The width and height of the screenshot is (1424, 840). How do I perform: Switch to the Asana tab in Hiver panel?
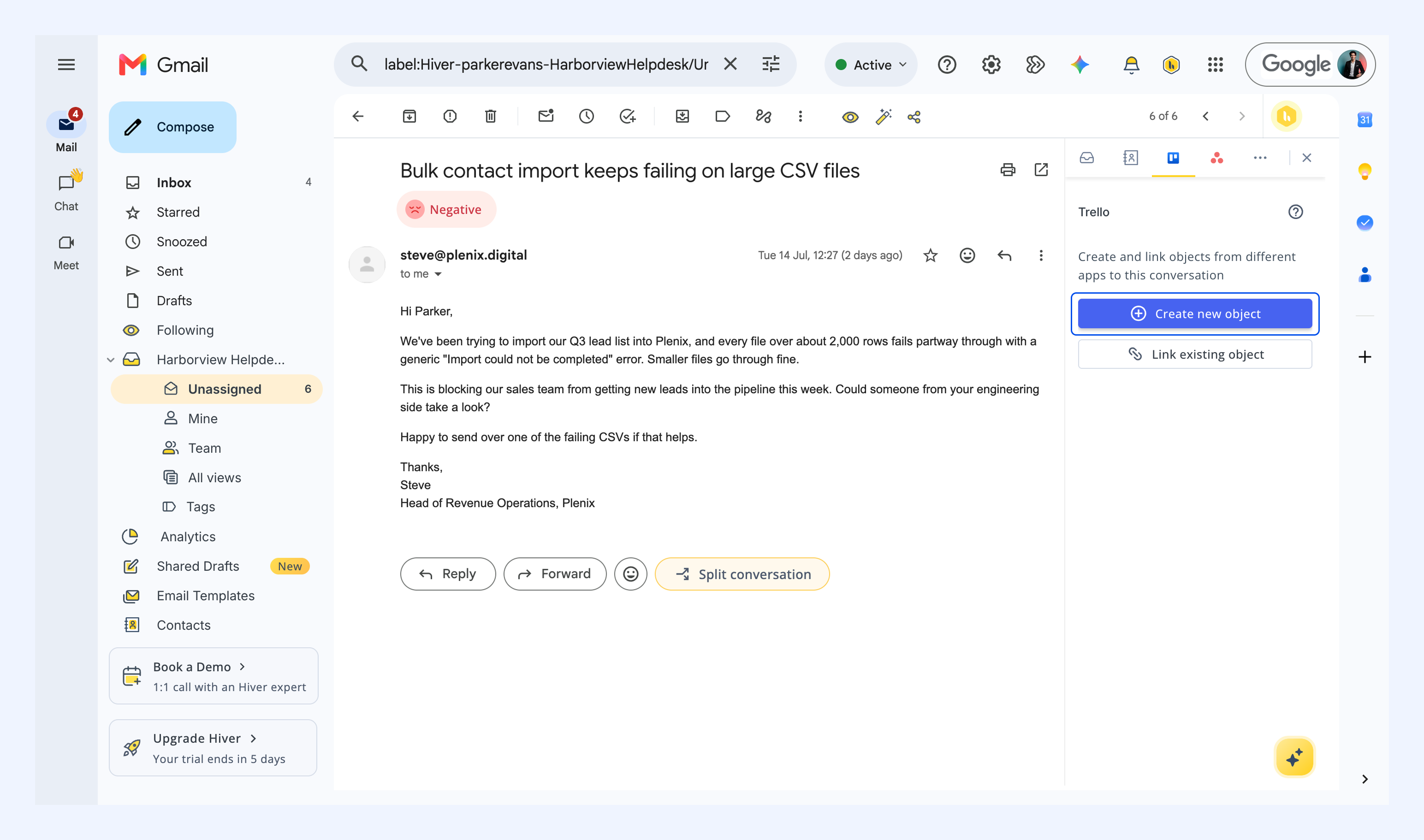(1217, 158)
